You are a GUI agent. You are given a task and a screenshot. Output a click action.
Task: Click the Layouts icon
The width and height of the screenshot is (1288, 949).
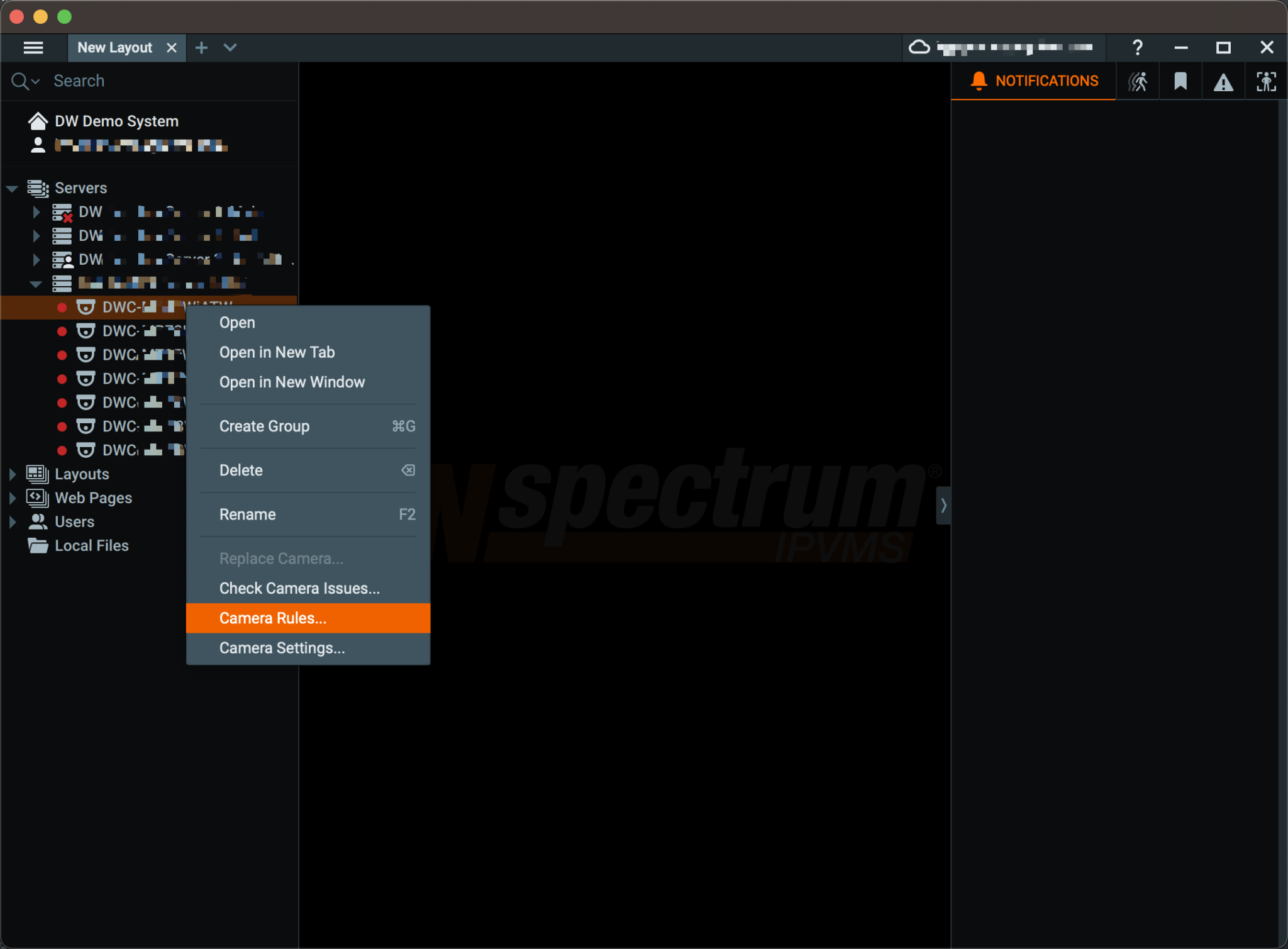tap(38, 474)
